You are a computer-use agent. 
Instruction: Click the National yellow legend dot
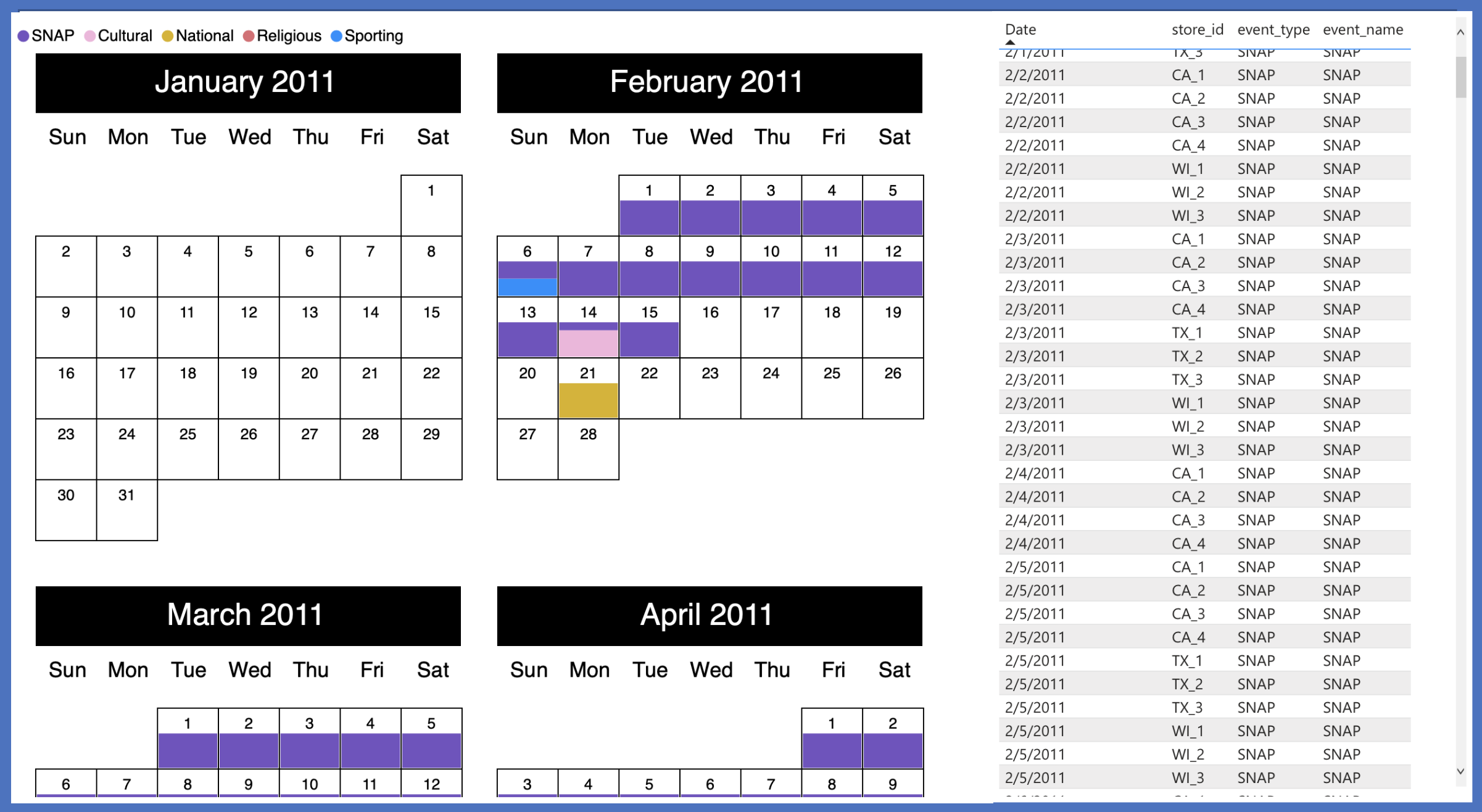click(x=167, y=36)
